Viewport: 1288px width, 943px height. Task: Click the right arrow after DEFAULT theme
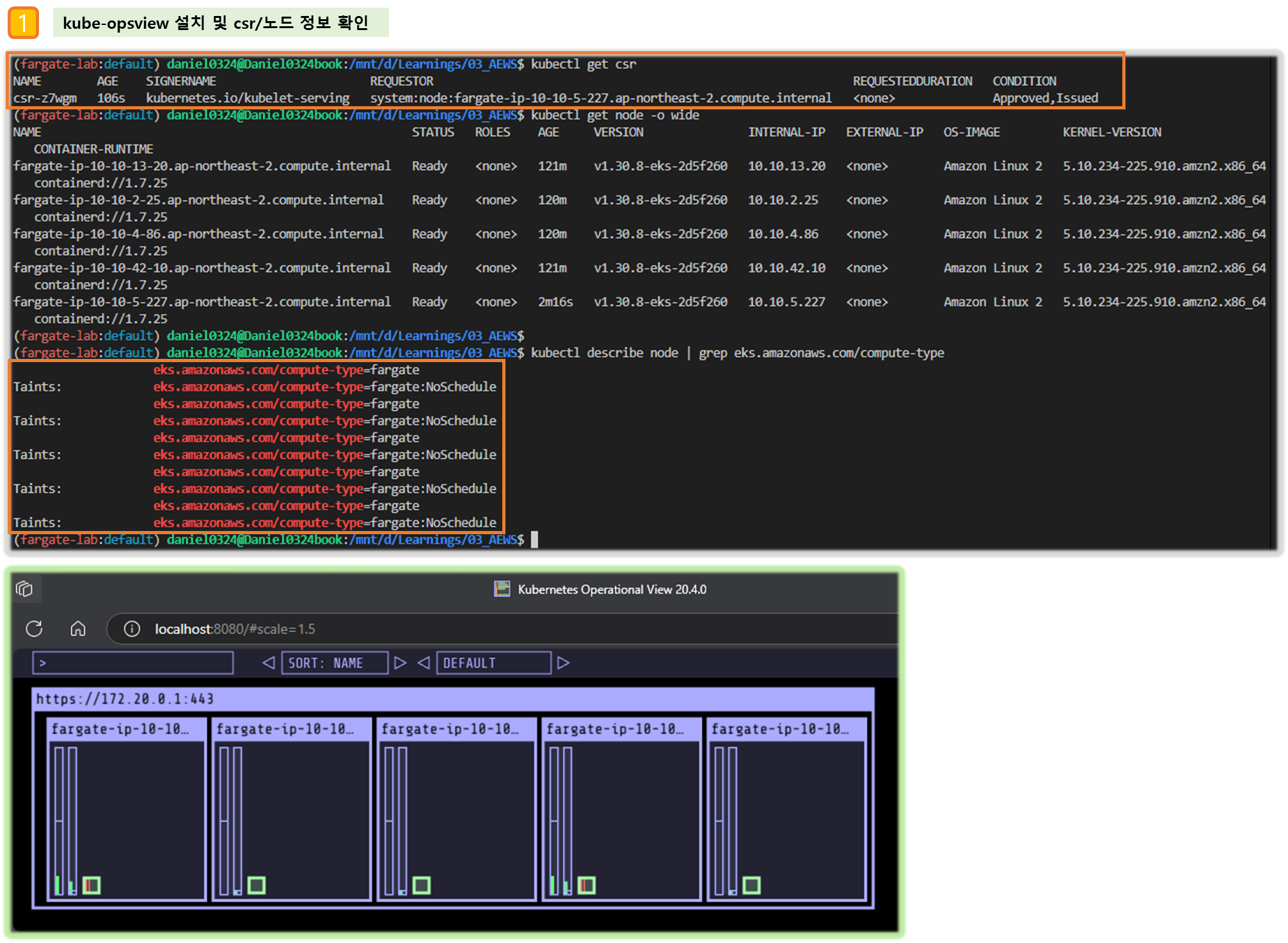click(x=563, y=663)
